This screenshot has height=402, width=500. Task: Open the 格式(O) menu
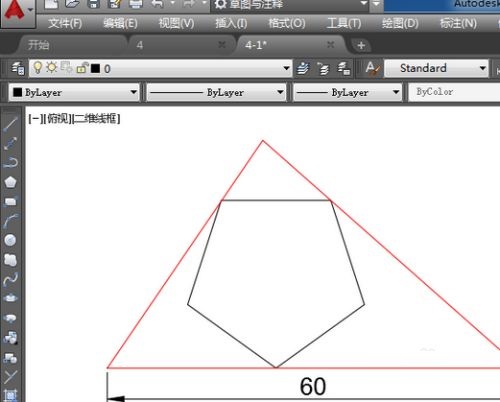(287, 23)
